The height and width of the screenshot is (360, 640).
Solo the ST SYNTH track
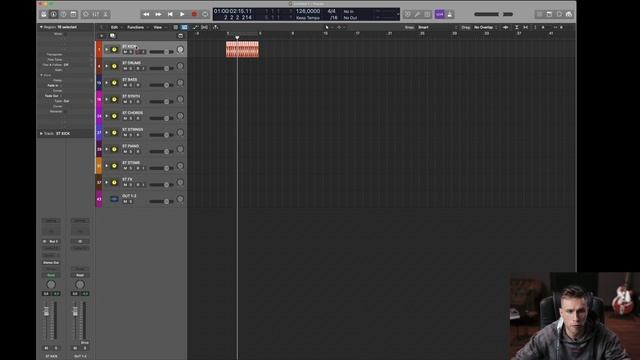coord(131,102)
